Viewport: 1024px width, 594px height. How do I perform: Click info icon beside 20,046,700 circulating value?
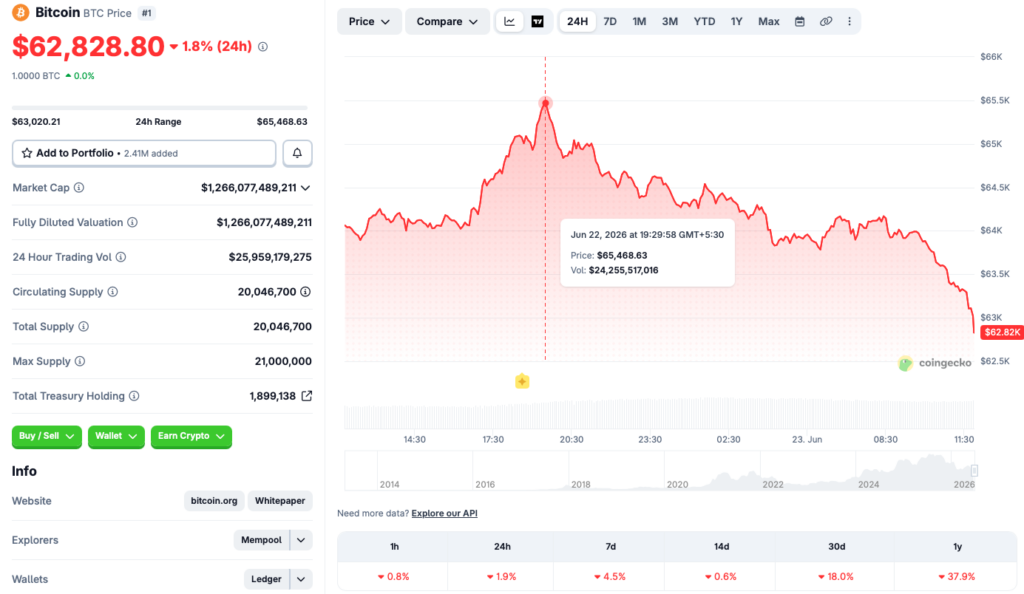306,292
